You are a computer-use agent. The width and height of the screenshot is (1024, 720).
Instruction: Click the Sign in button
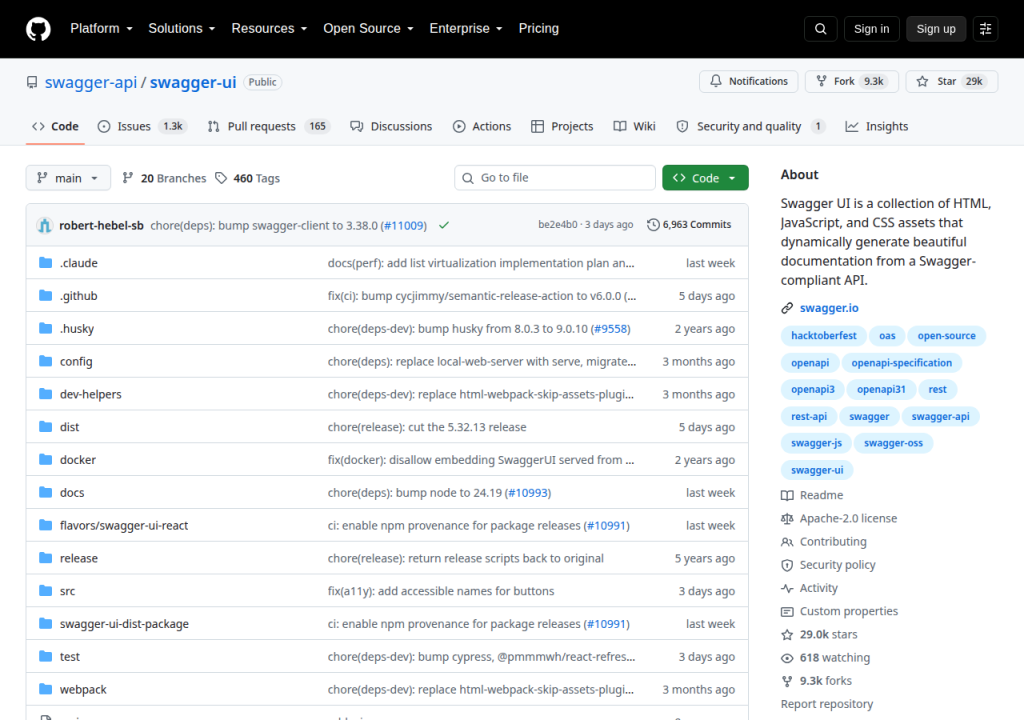click(x=871, y=29)
